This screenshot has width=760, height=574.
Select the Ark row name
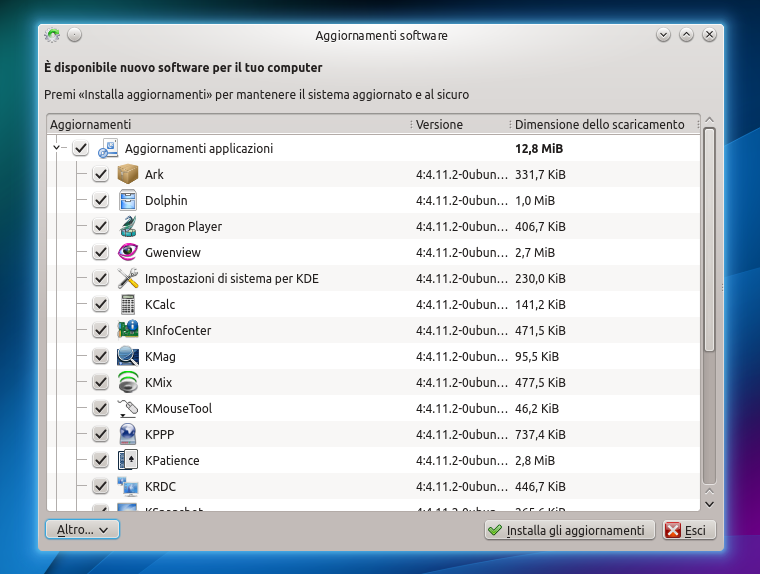pyautogui.click(x=154, y=174)
